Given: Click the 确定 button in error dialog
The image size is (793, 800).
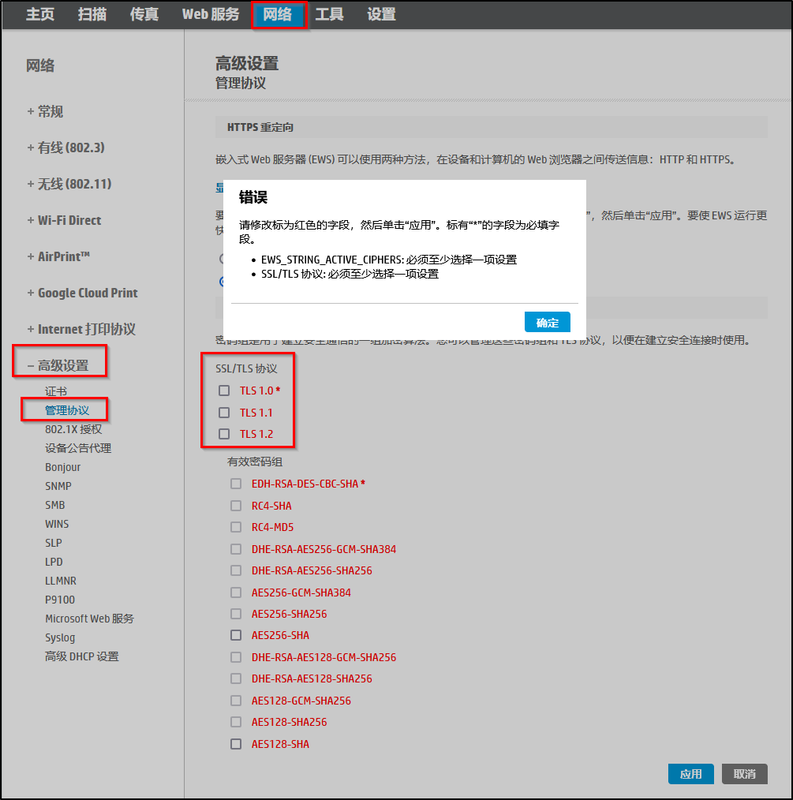Looking at the screenshot, I should click(x=547, y=322).
